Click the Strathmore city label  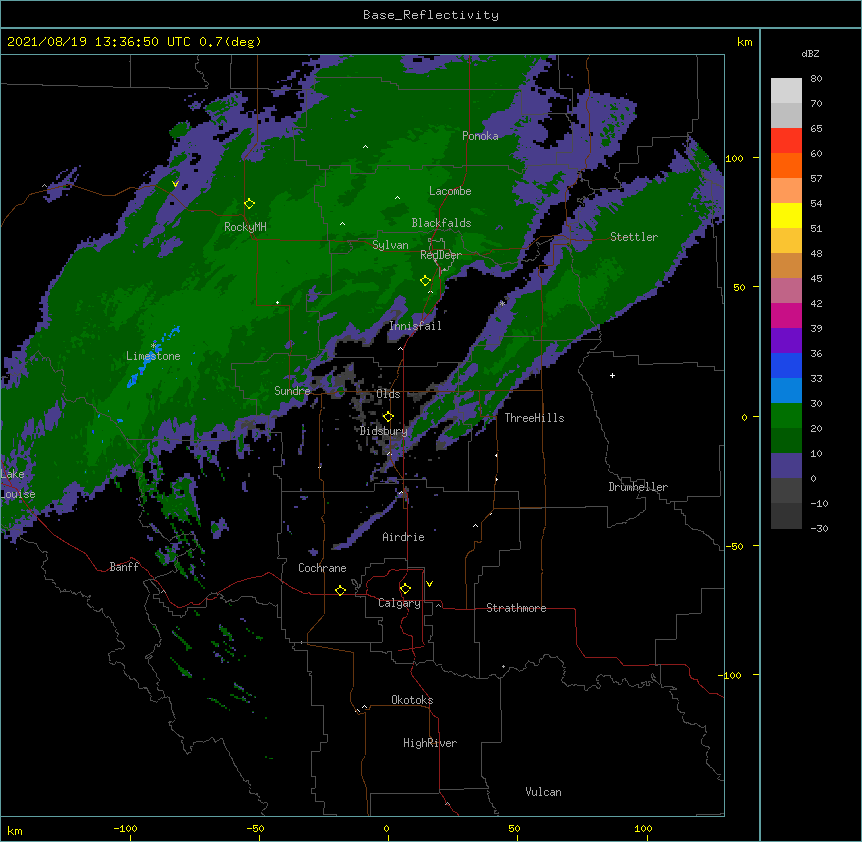pos(516,608)
